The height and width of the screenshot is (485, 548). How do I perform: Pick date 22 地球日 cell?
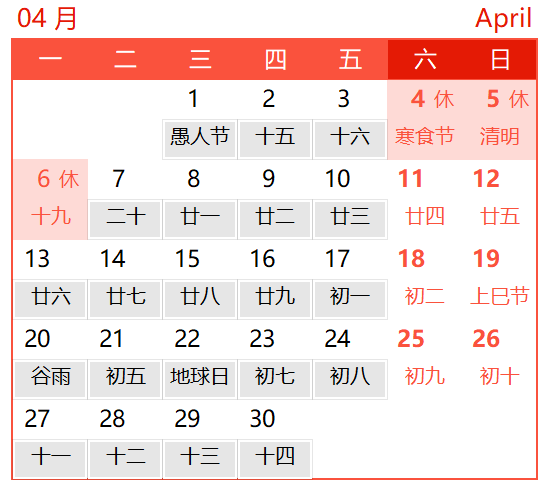point(200,359)
